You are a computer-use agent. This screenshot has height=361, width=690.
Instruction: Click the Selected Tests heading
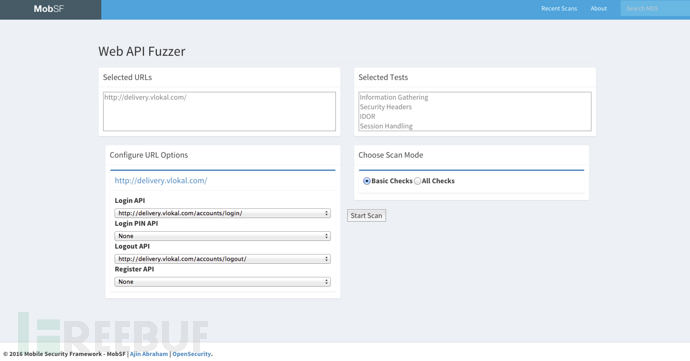[383, 77]
